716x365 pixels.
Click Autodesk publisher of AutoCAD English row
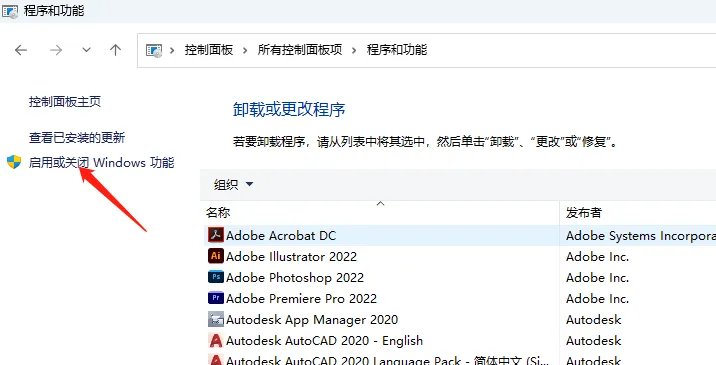594,341
